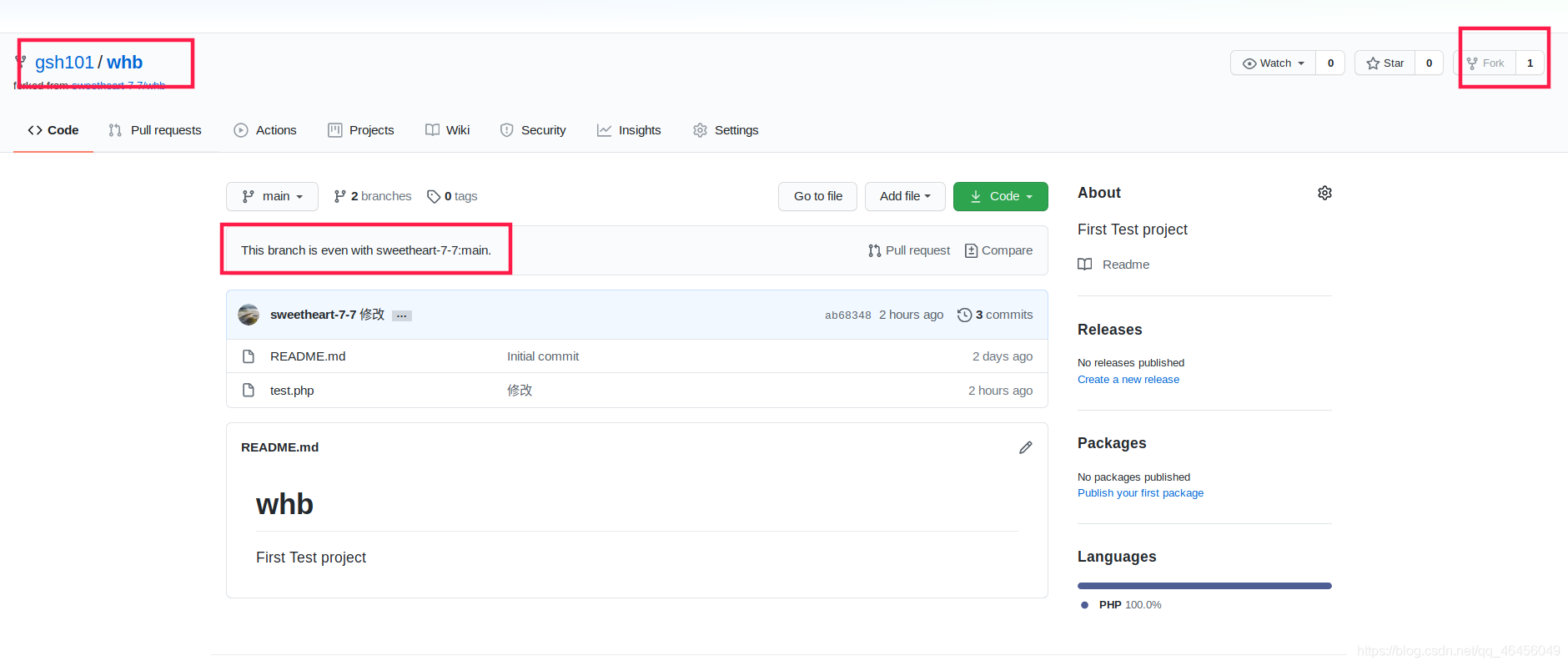Open the Watch notifications dropdown
The image size is (1568, 666).
1273,63
